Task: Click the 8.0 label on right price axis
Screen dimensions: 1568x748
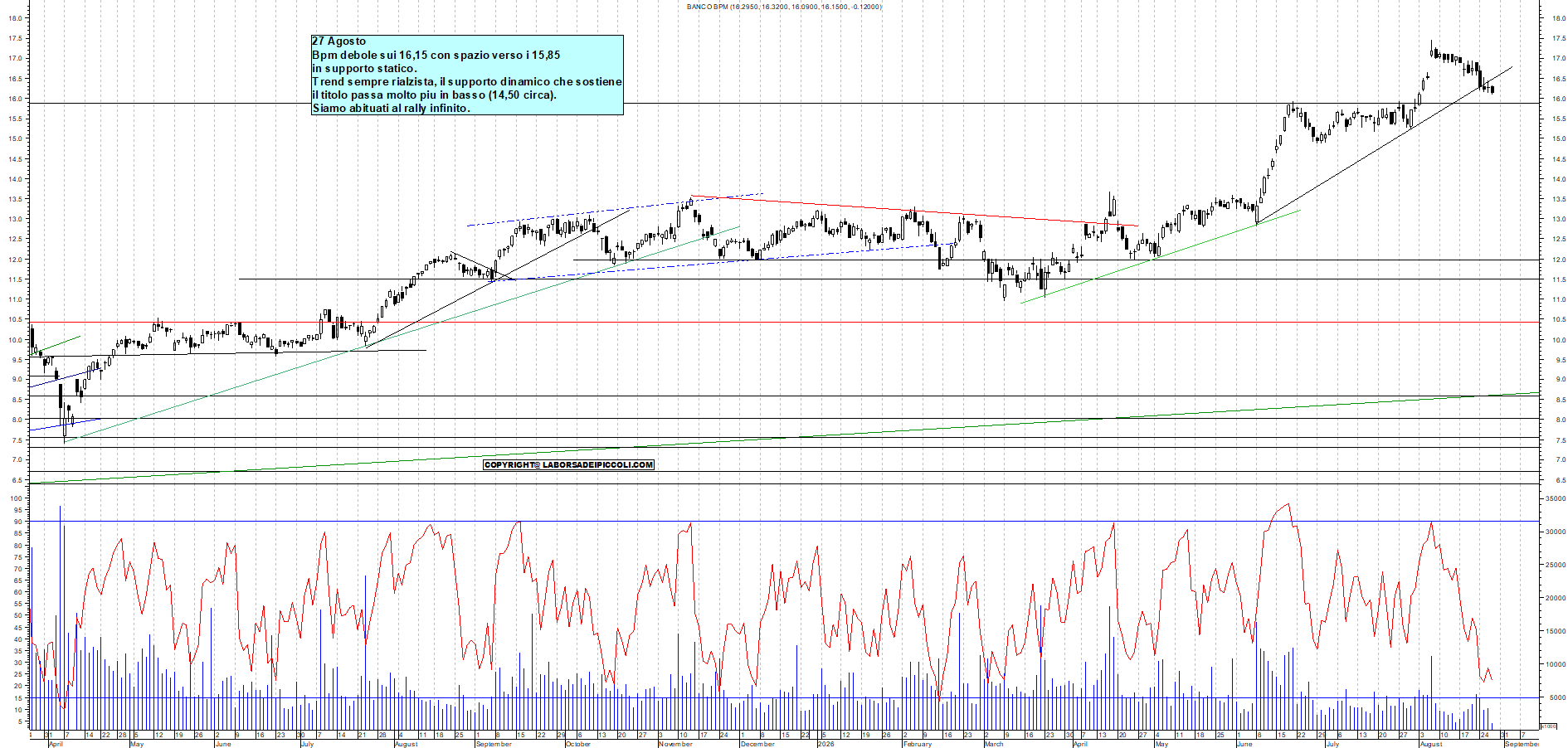Action: (1561, 420)
